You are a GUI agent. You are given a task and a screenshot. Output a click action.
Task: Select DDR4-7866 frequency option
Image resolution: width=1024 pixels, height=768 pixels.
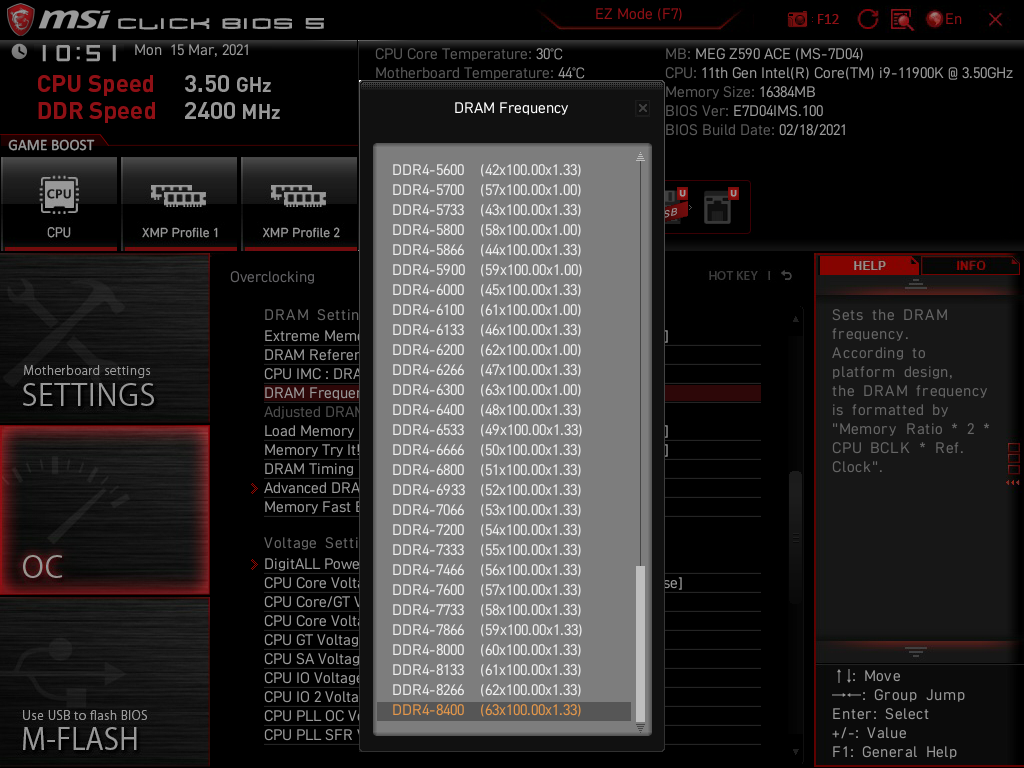(x=504, y=630)
